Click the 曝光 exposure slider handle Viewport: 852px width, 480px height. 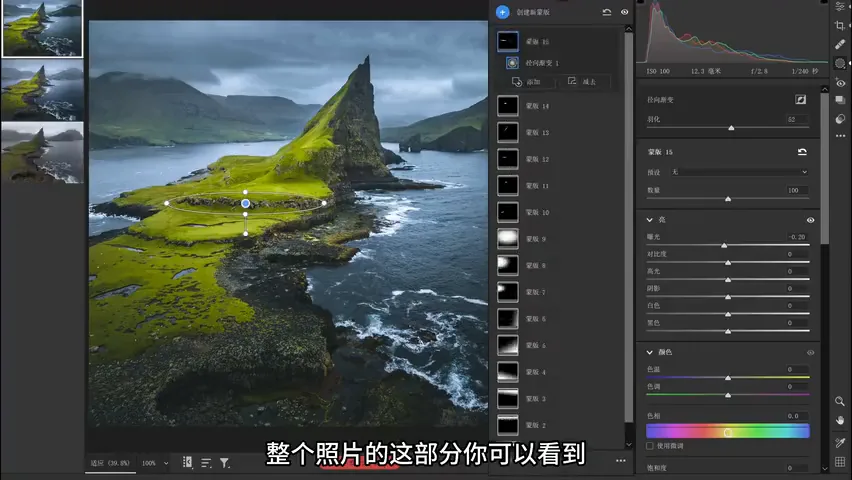(724, 246)
